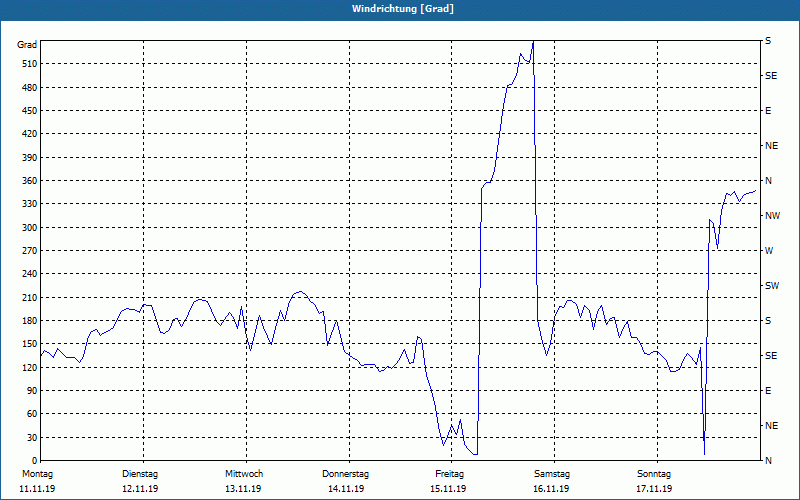This screenshot has width=800, height=500.
Task: Click the date label 13.11.19
Action: [x=243, y=489]
